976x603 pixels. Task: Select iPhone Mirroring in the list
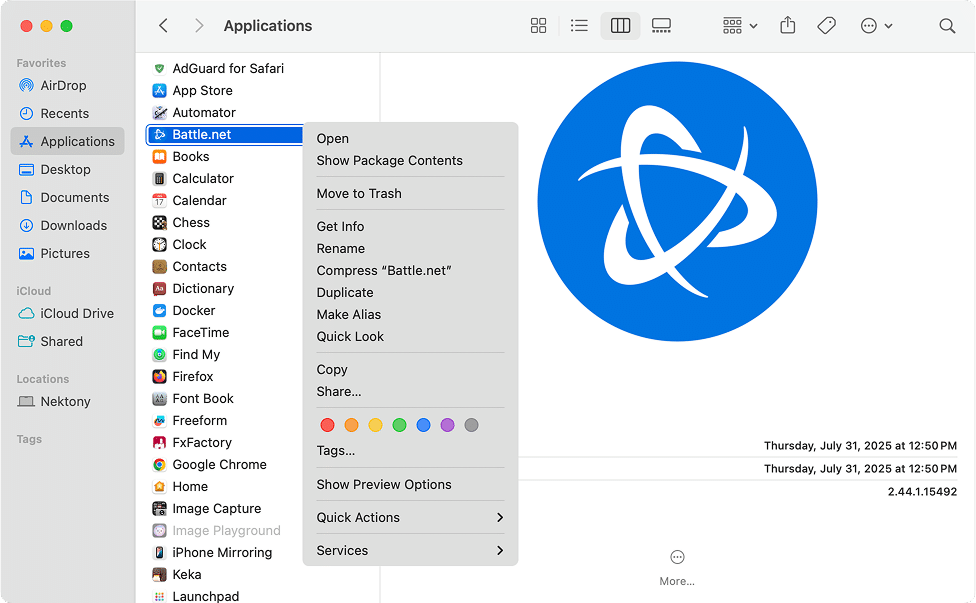point(212,553)
